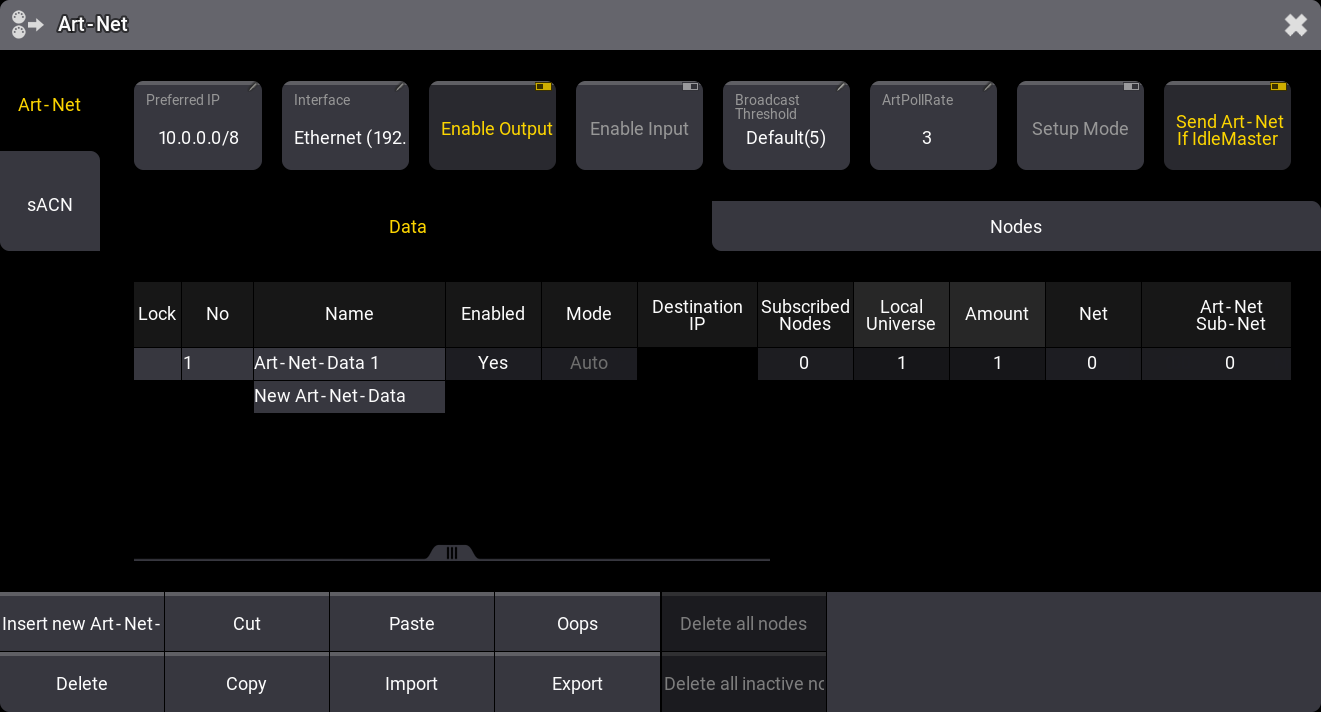Click Insert new Art-Net button

[82, 623]
